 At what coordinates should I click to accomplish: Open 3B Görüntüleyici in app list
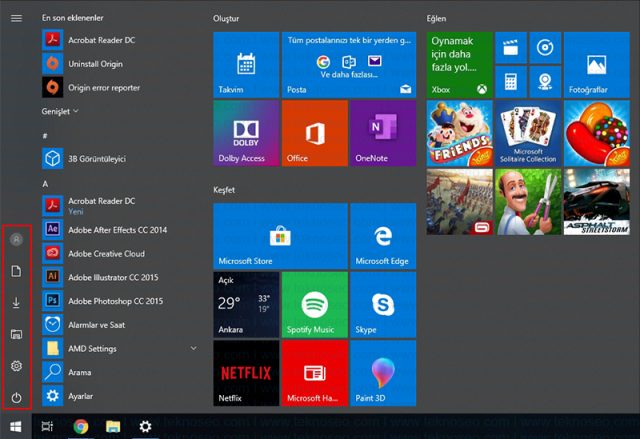pyautogui.click(x=118, y=159)
